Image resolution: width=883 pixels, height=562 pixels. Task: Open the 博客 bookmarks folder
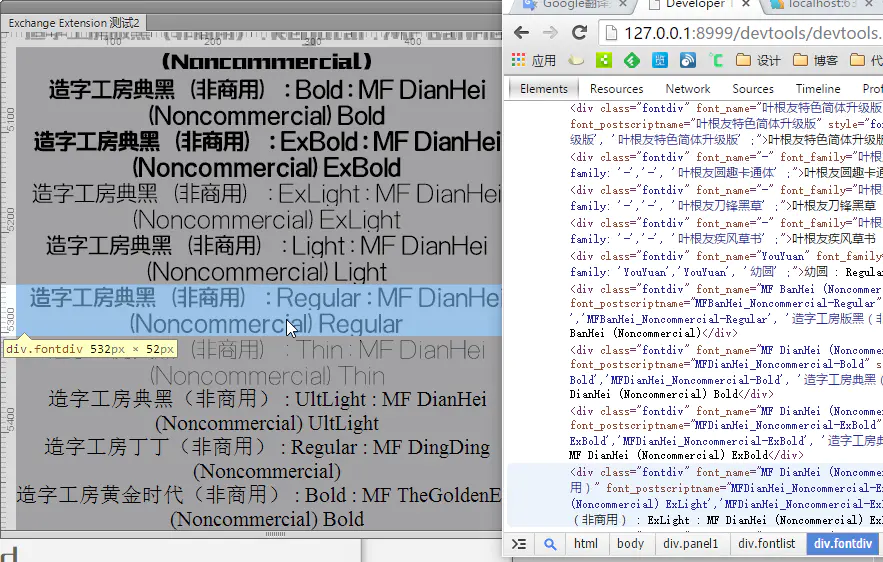click(815, 60)
